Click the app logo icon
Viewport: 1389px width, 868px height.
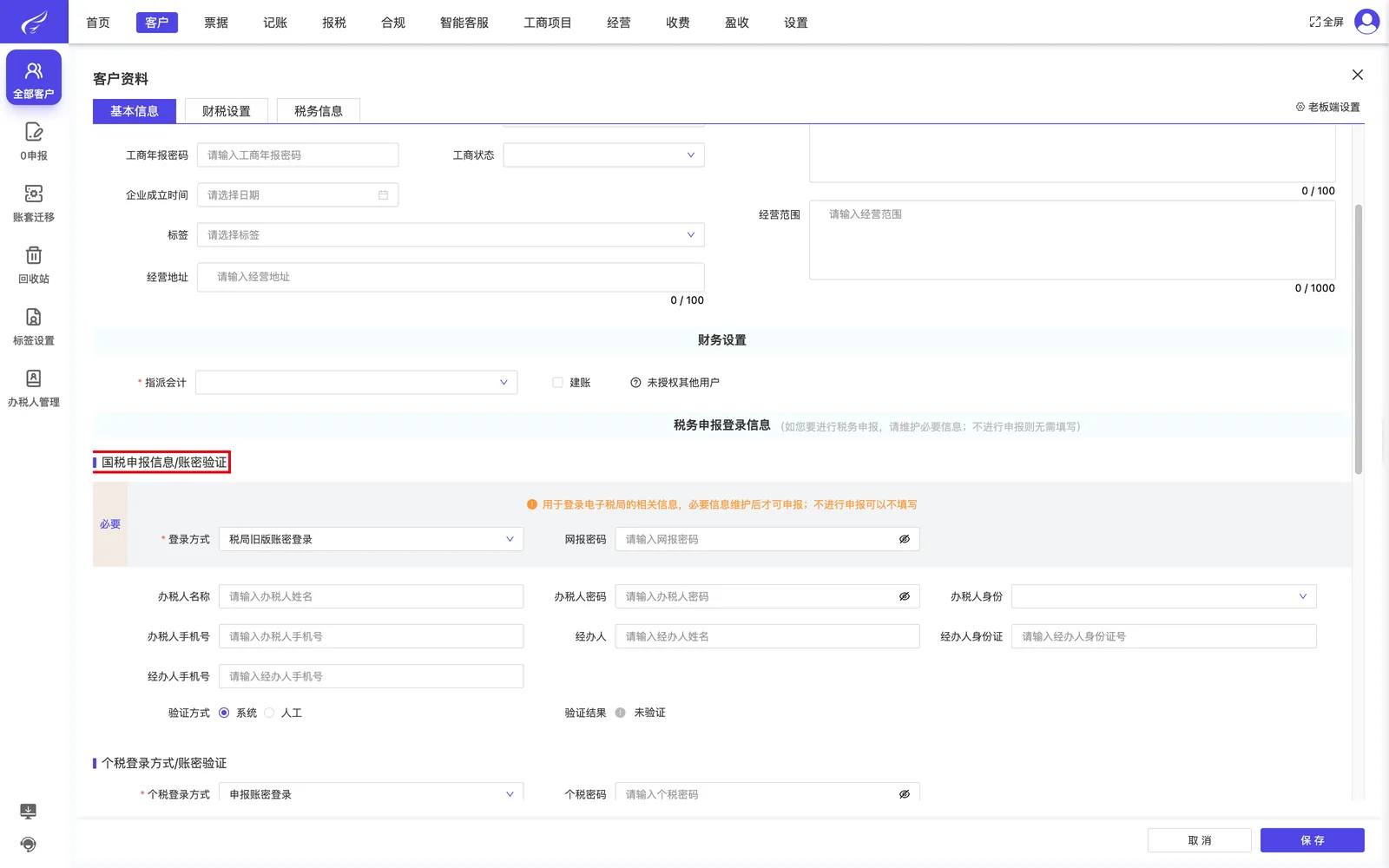[x=34, y=22]
